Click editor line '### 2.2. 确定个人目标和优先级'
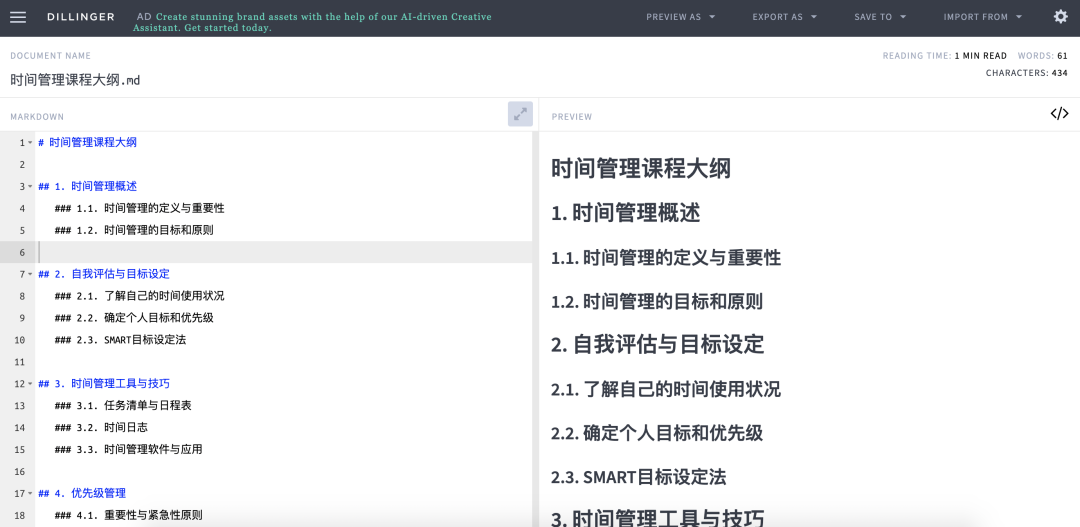Viewport: 1080px width, 527px height. pyautogui.click(x=134, y=318)
